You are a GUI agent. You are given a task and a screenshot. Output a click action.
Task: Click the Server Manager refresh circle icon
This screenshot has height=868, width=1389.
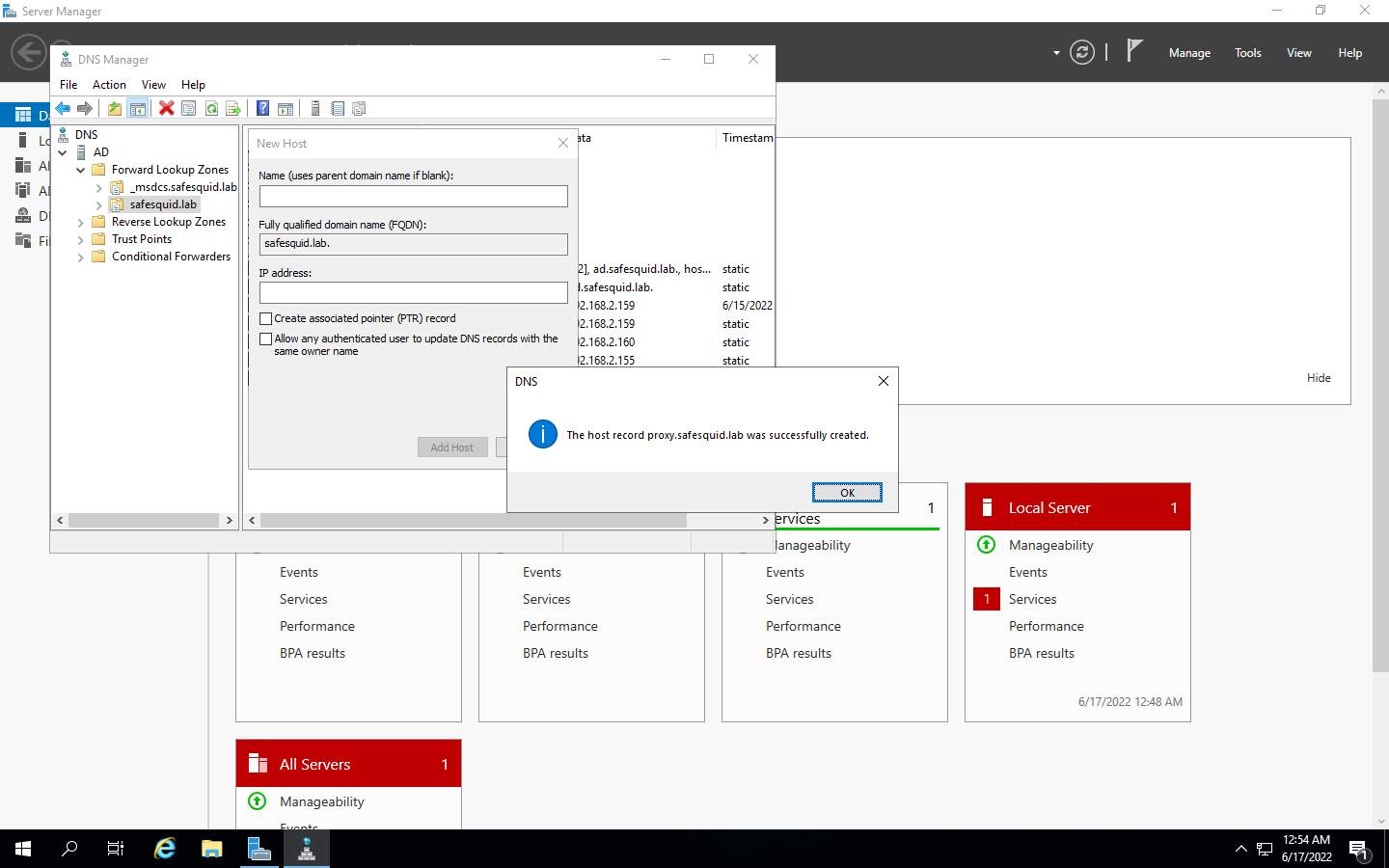tap(1082, 52)
